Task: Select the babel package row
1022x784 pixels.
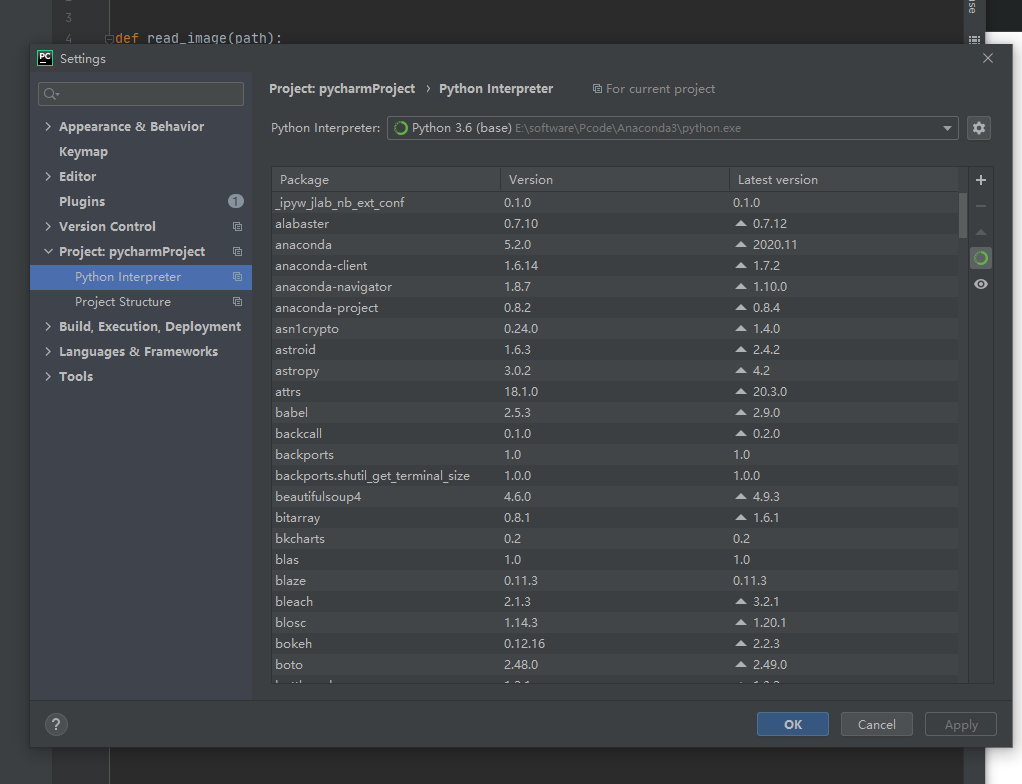Action: pyautogui.click(x=615, y=413)
